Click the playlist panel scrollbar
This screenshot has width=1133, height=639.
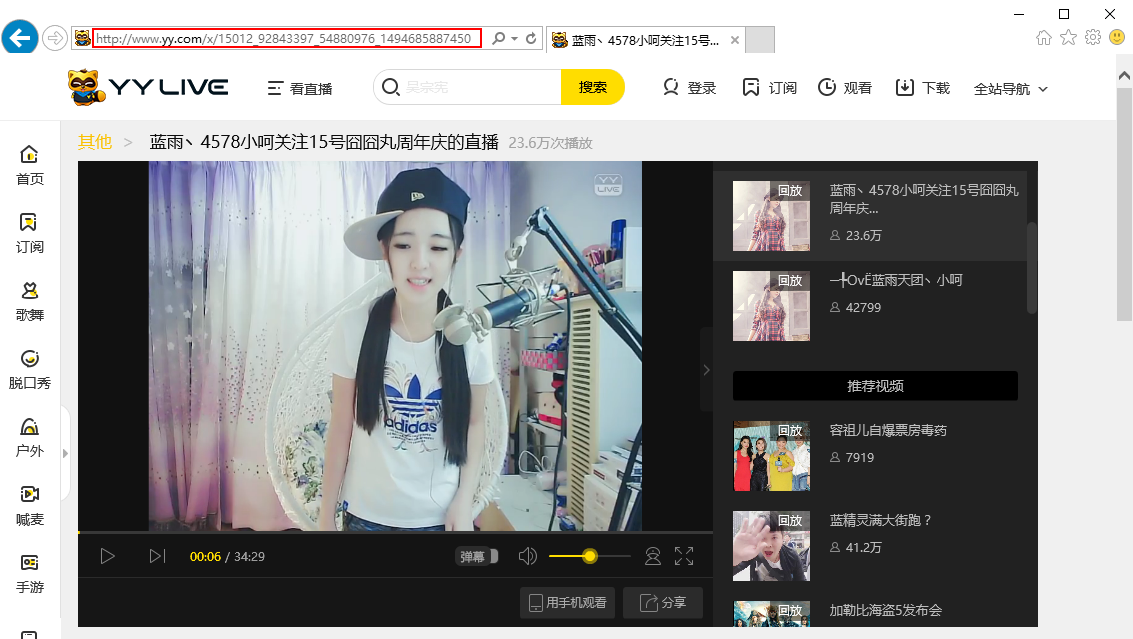pos(1032,267)
